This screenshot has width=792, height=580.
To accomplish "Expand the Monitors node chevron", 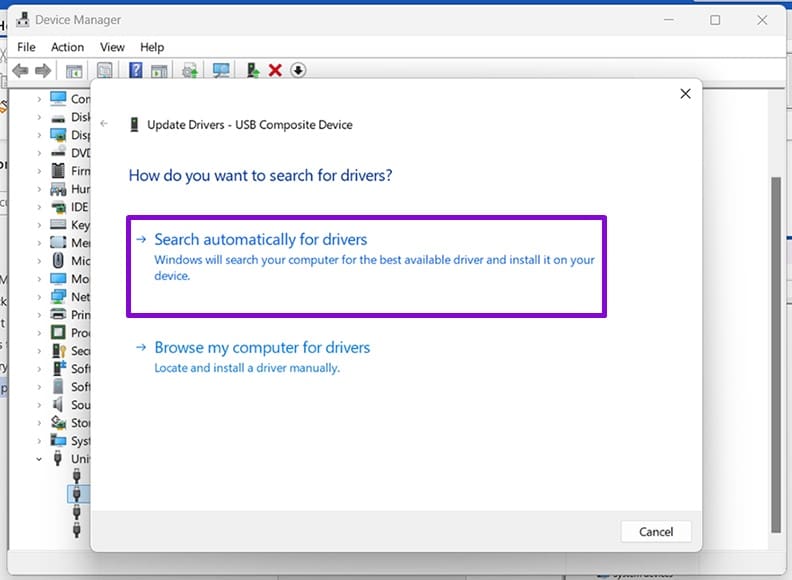I will tap(39, 279).
